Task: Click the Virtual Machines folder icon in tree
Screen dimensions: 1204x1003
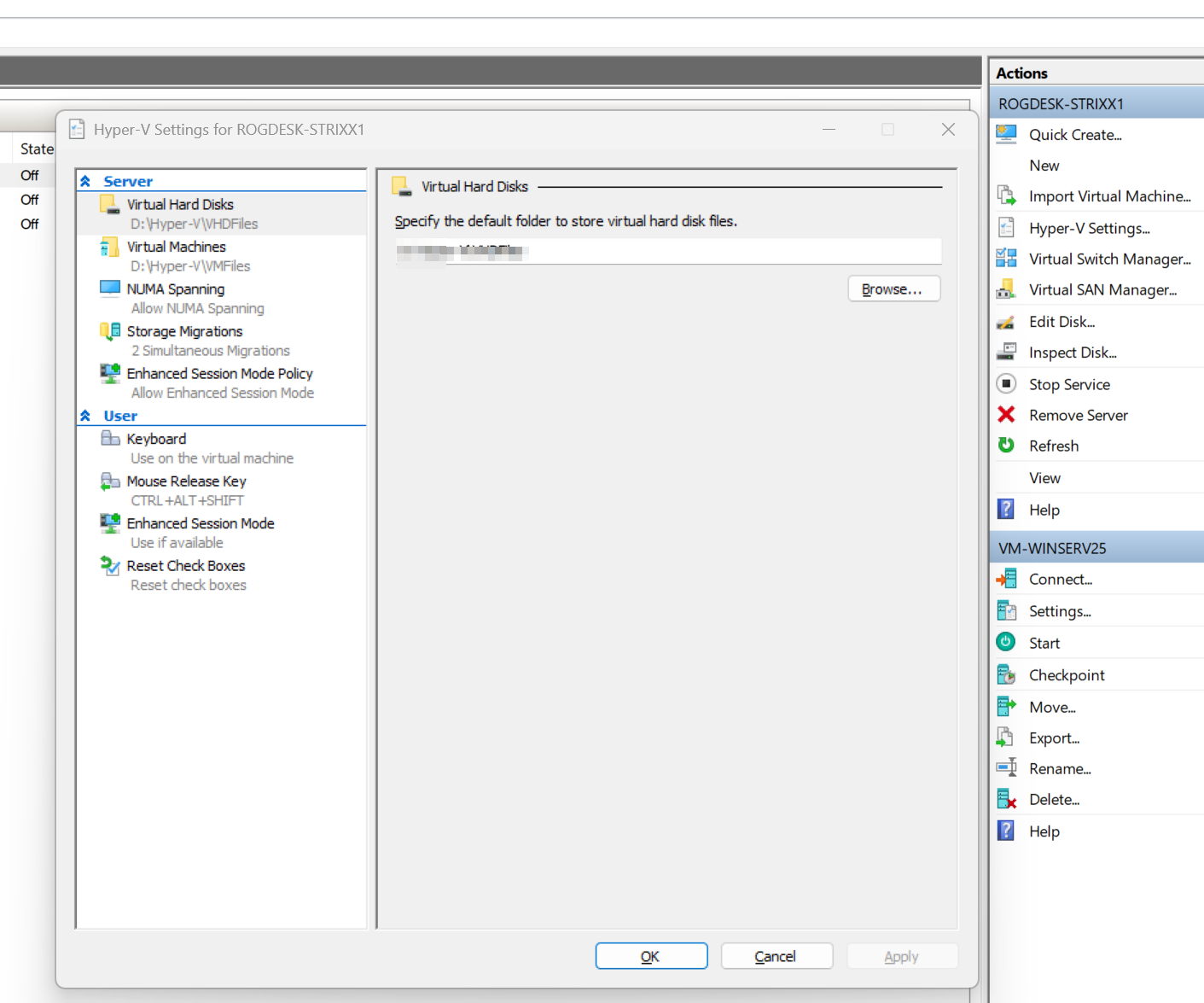Action: click(x=109, y=247)
